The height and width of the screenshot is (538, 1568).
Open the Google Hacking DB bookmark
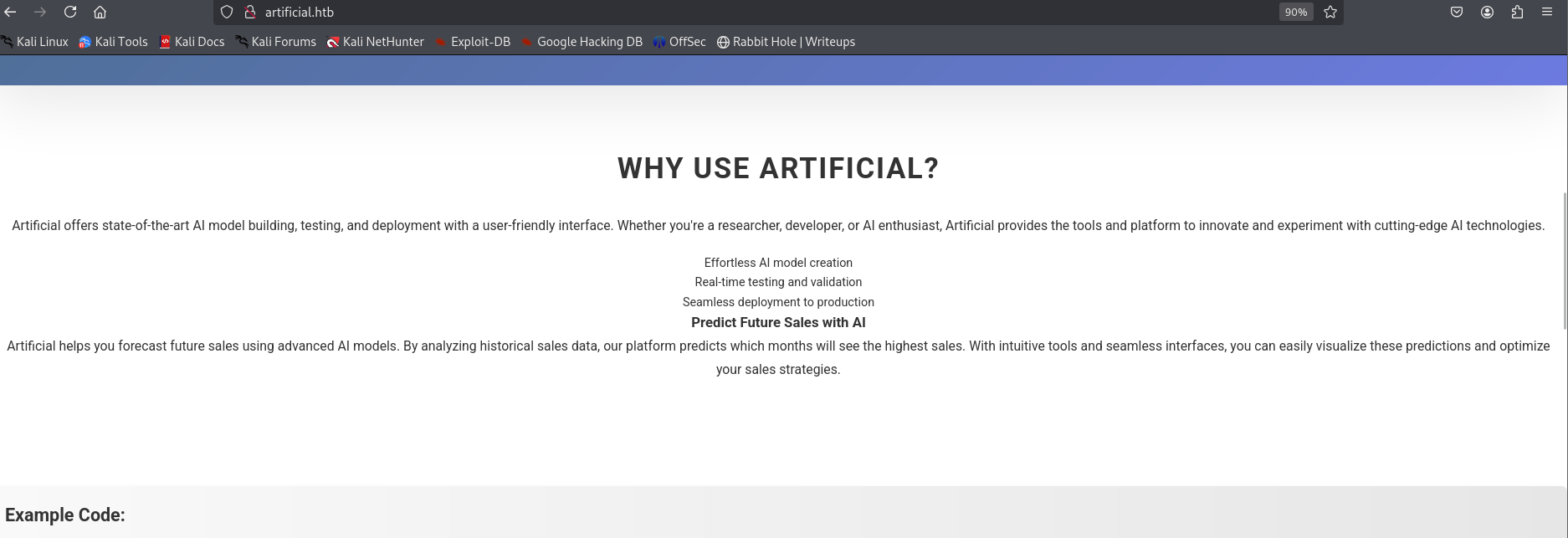(582, 42)
